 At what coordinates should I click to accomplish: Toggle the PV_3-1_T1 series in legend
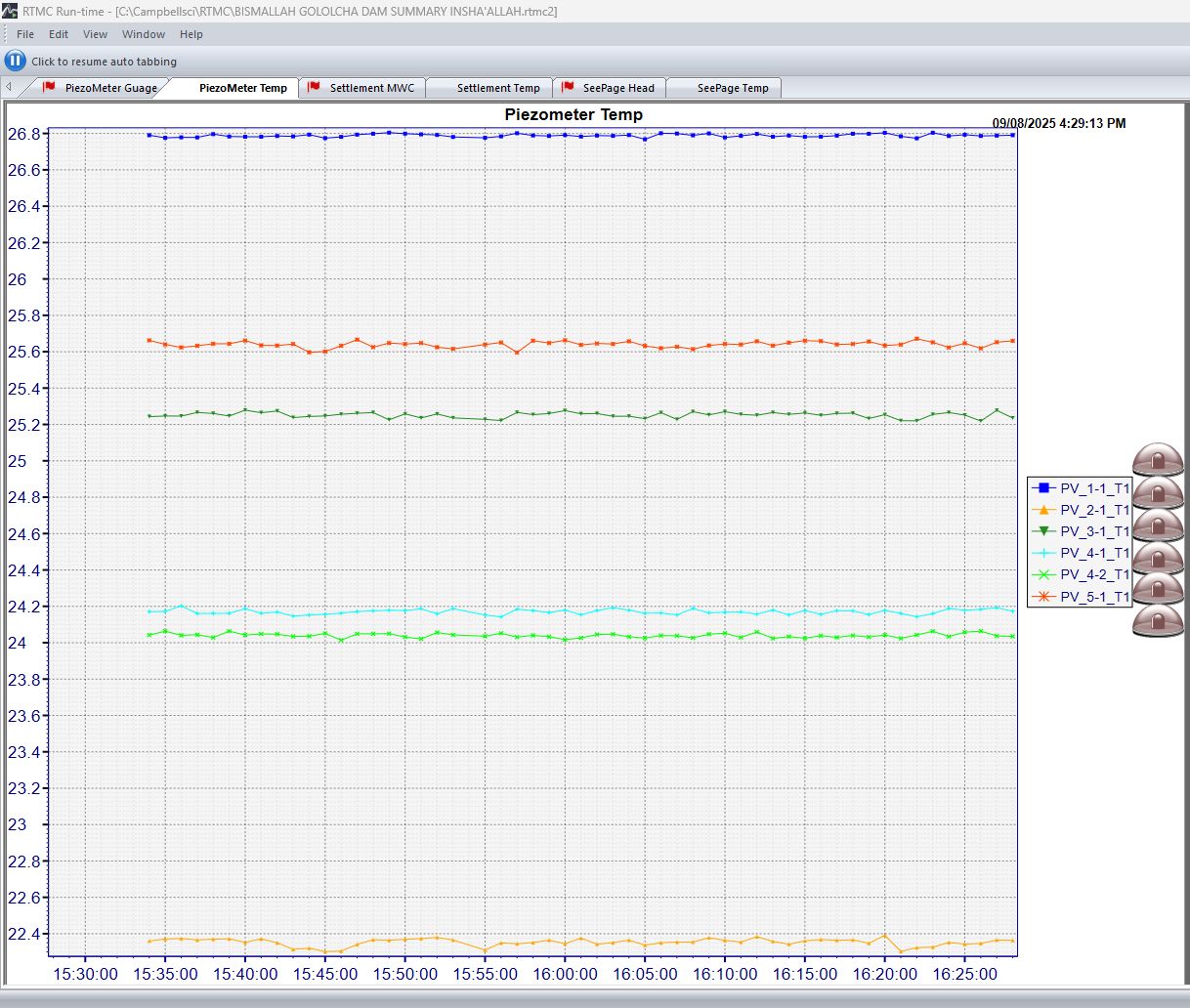[1094, 531]
